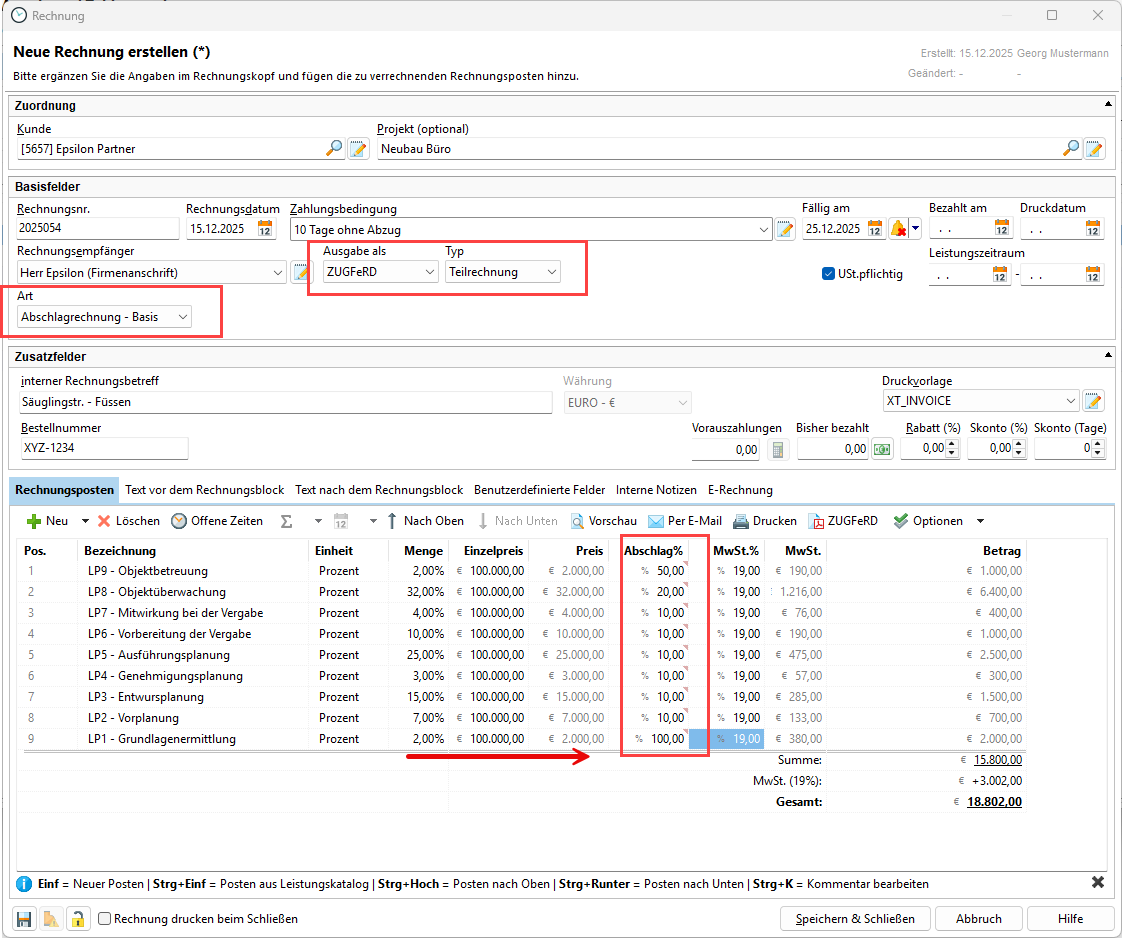
Task: Click the Fällig am reminder bell icon
Action: coord(898,228)
